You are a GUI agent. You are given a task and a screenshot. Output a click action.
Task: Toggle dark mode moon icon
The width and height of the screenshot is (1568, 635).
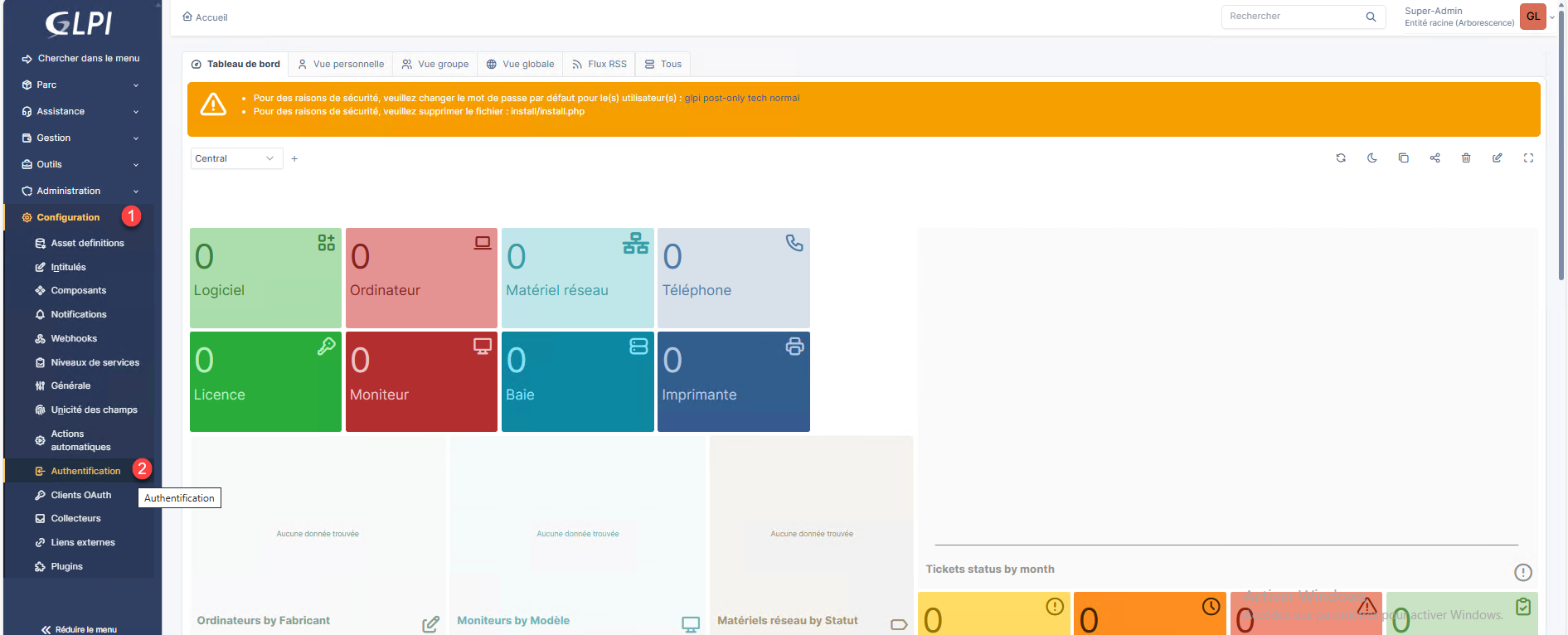[x=1371, y=158]
